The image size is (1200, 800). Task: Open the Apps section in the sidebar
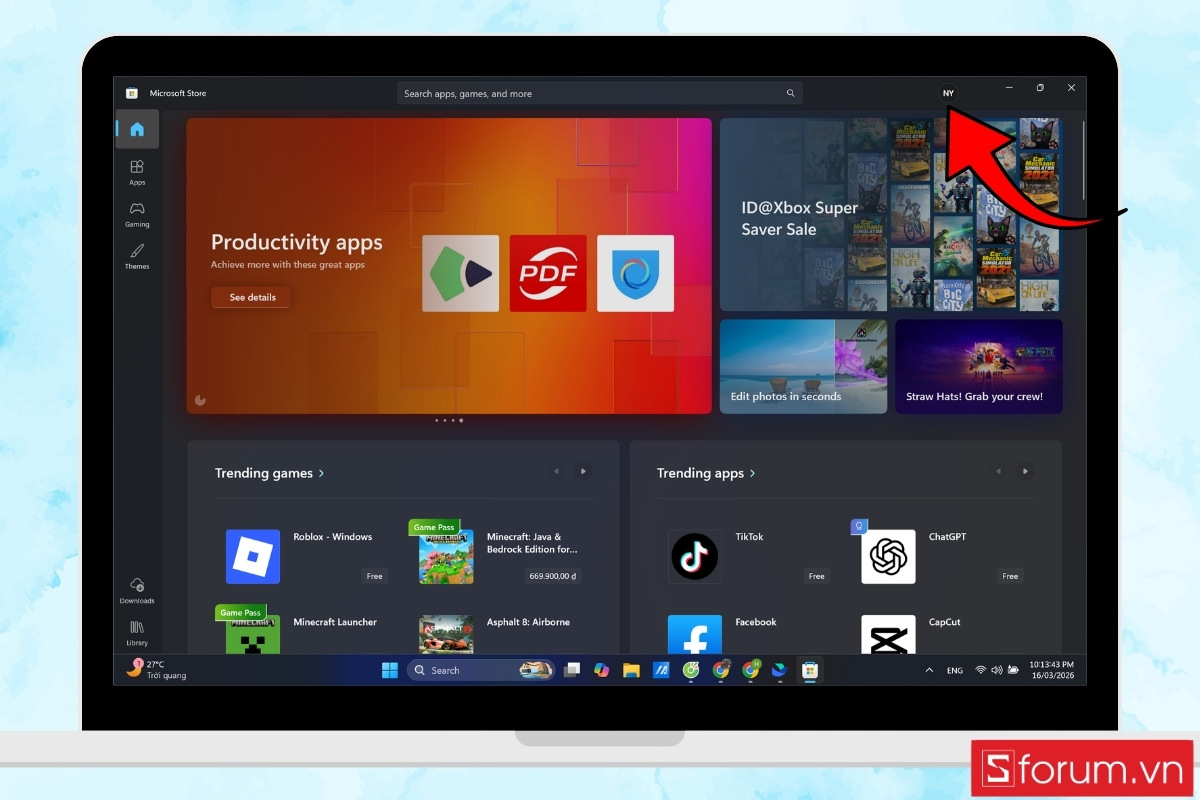pyautogui.click(x=137, y=170)
